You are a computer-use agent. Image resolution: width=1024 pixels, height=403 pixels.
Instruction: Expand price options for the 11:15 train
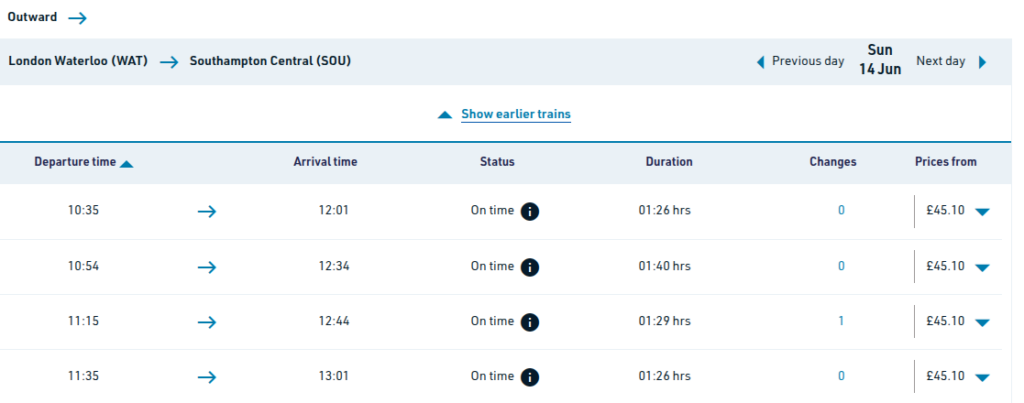point(982,322)
